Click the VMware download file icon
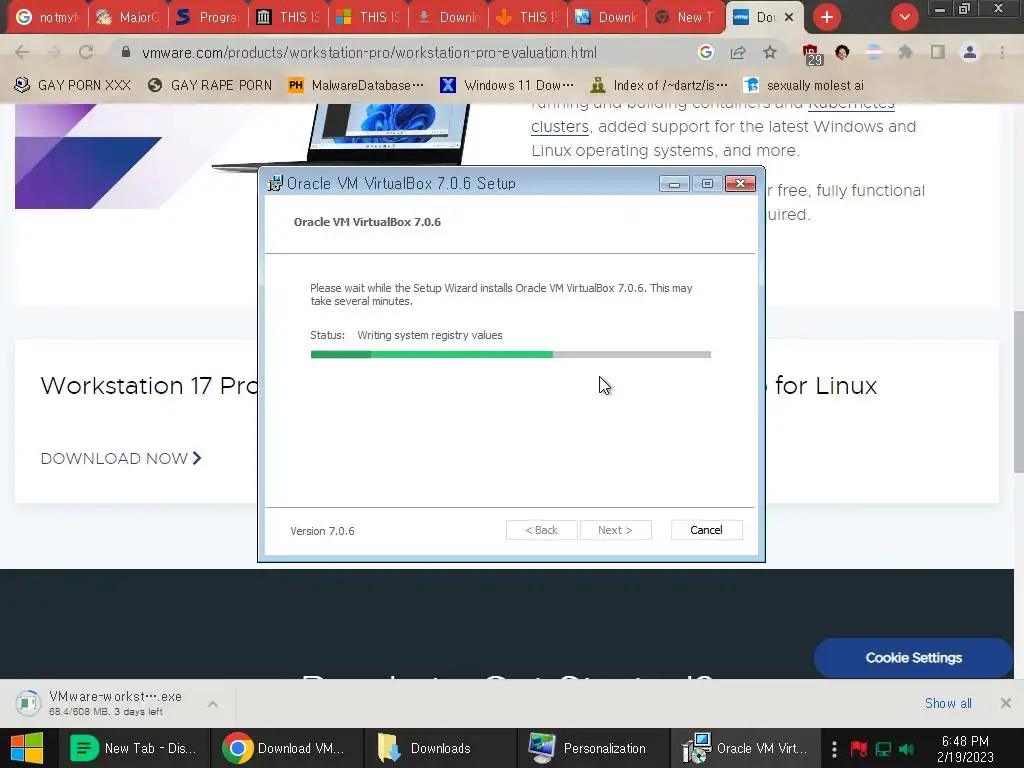This screenshot has height=768, width=1024. (27, 703)
